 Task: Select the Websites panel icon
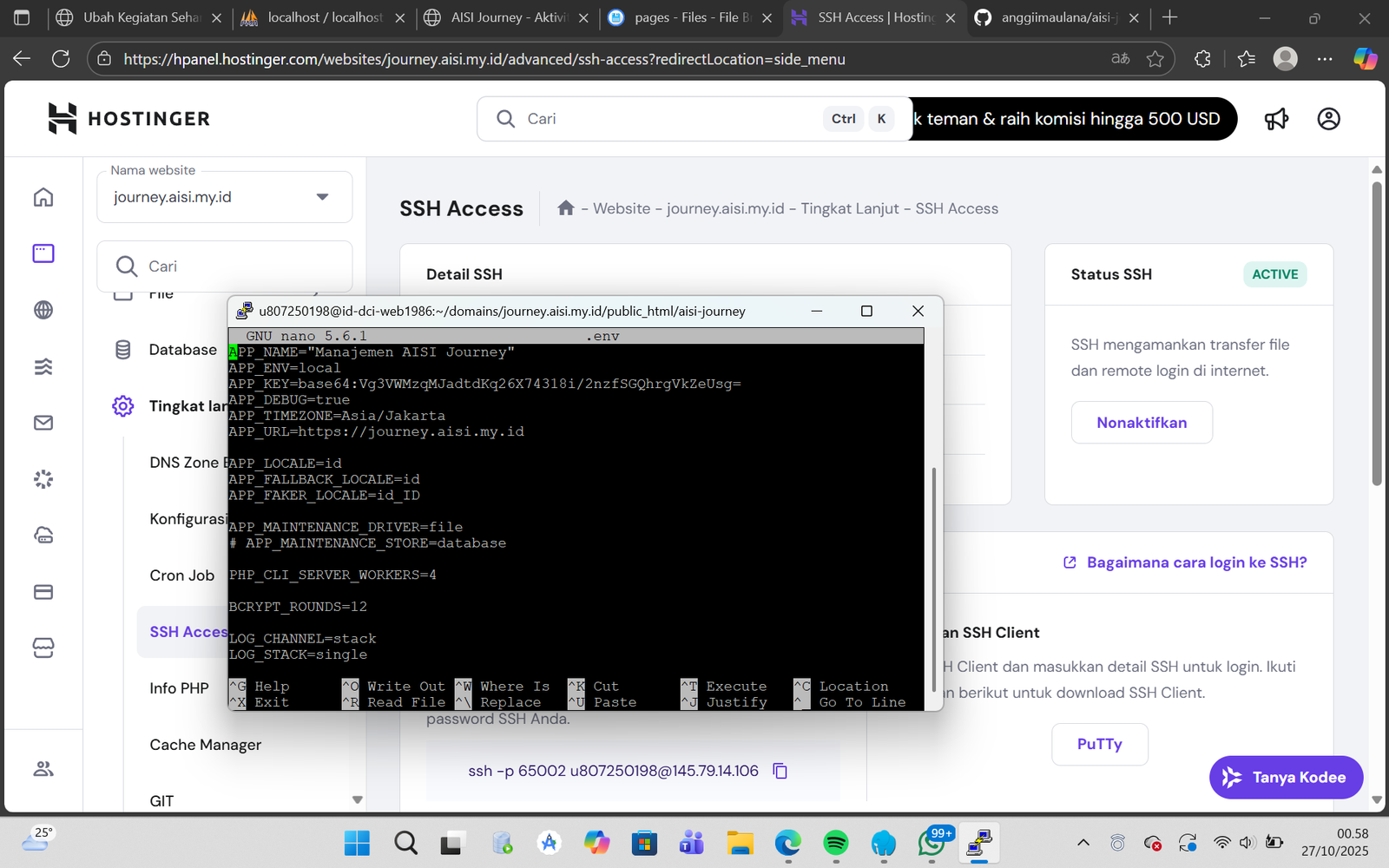(43, 253)
